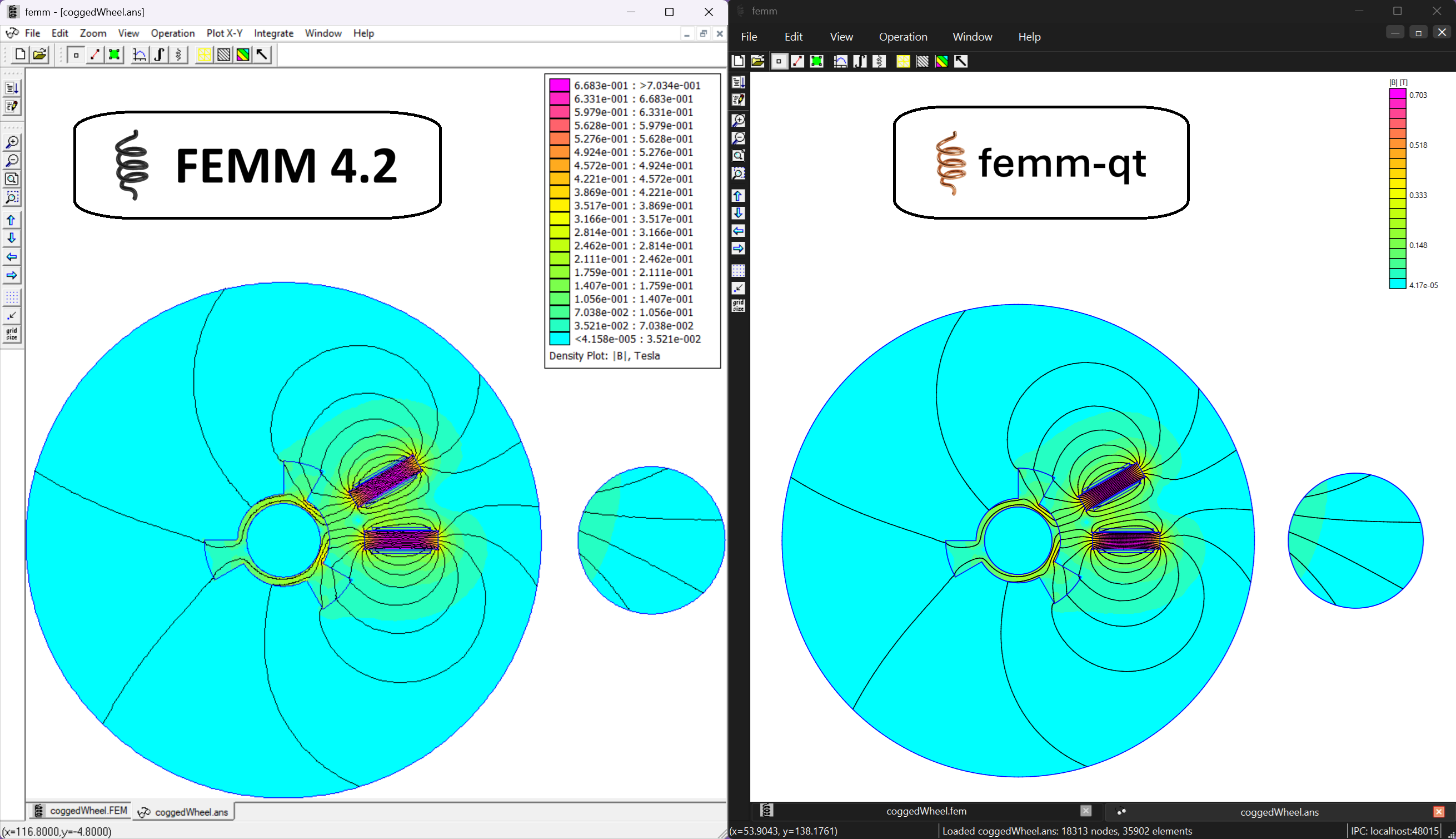Pan view right in FEMM 4.2 sidebar
This screenshot has height=839, width=1456.
[x=12, y=275]
